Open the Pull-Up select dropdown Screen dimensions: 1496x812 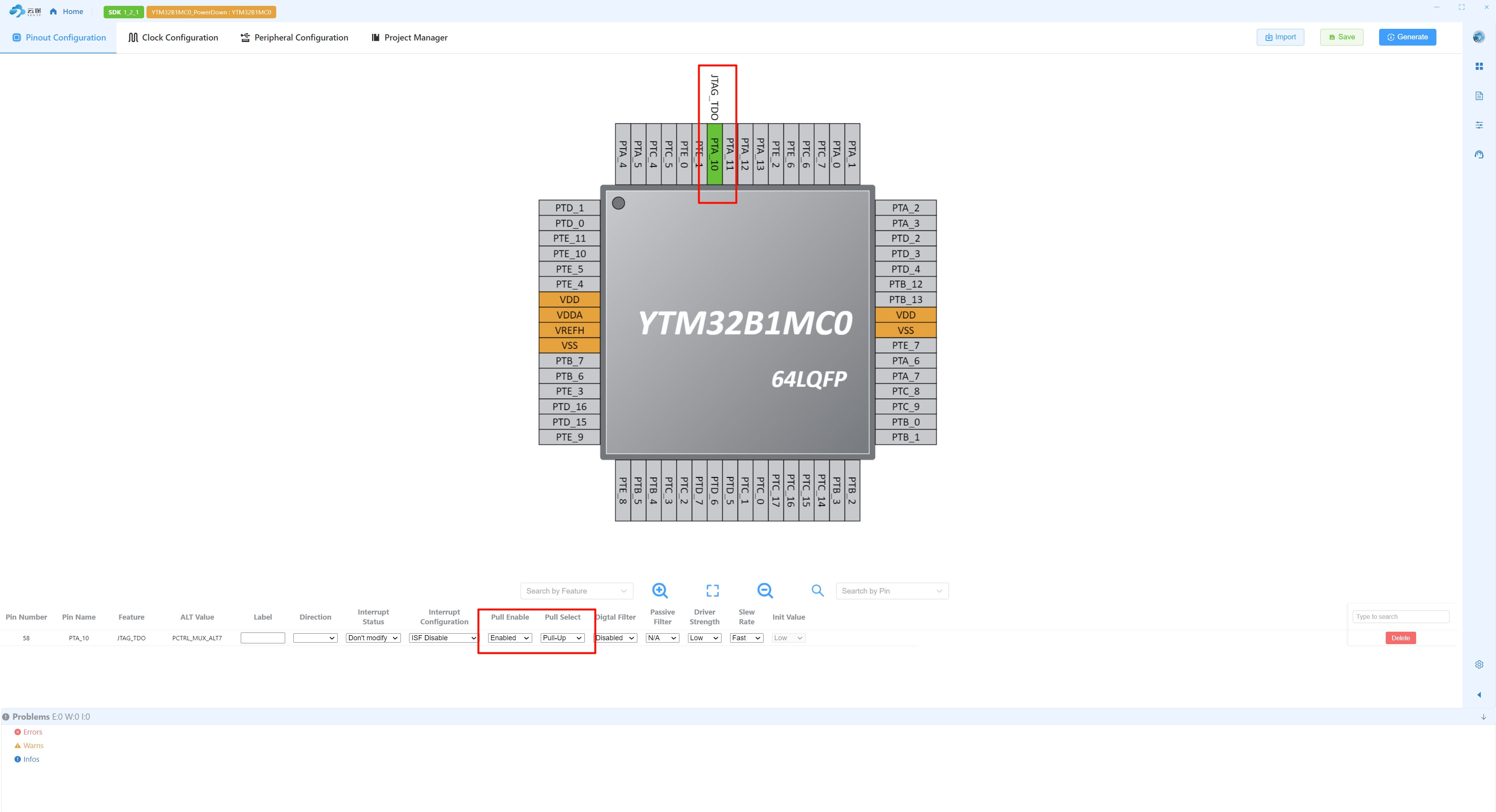[561, 638]
